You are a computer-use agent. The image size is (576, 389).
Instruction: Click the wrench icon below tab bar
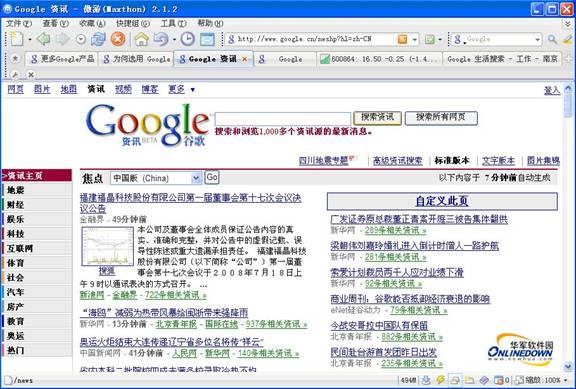(15, 75)
